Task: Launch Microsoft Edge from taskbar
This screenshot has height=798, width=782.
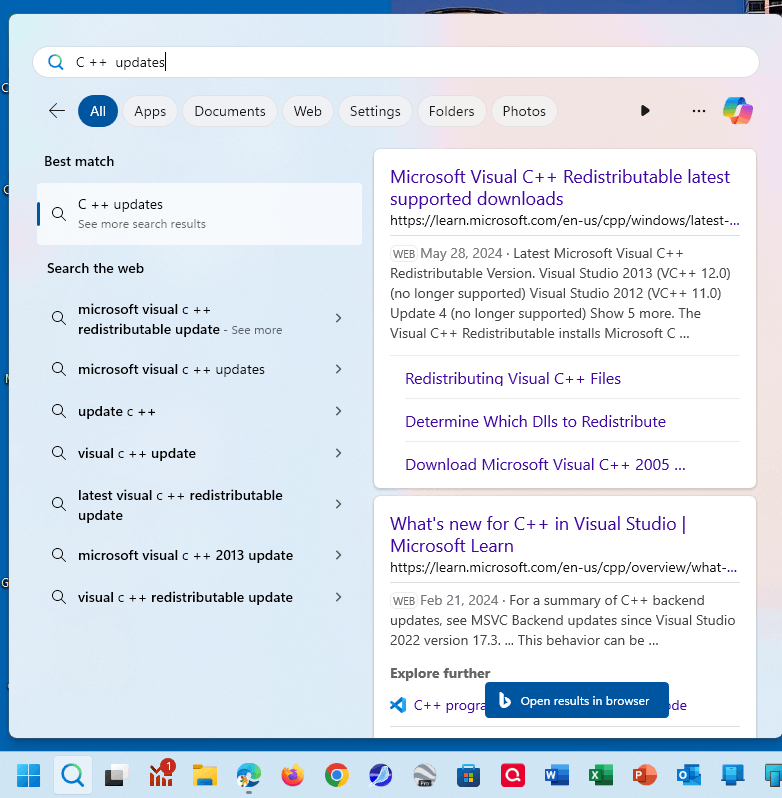Action: tap(249, 776)
